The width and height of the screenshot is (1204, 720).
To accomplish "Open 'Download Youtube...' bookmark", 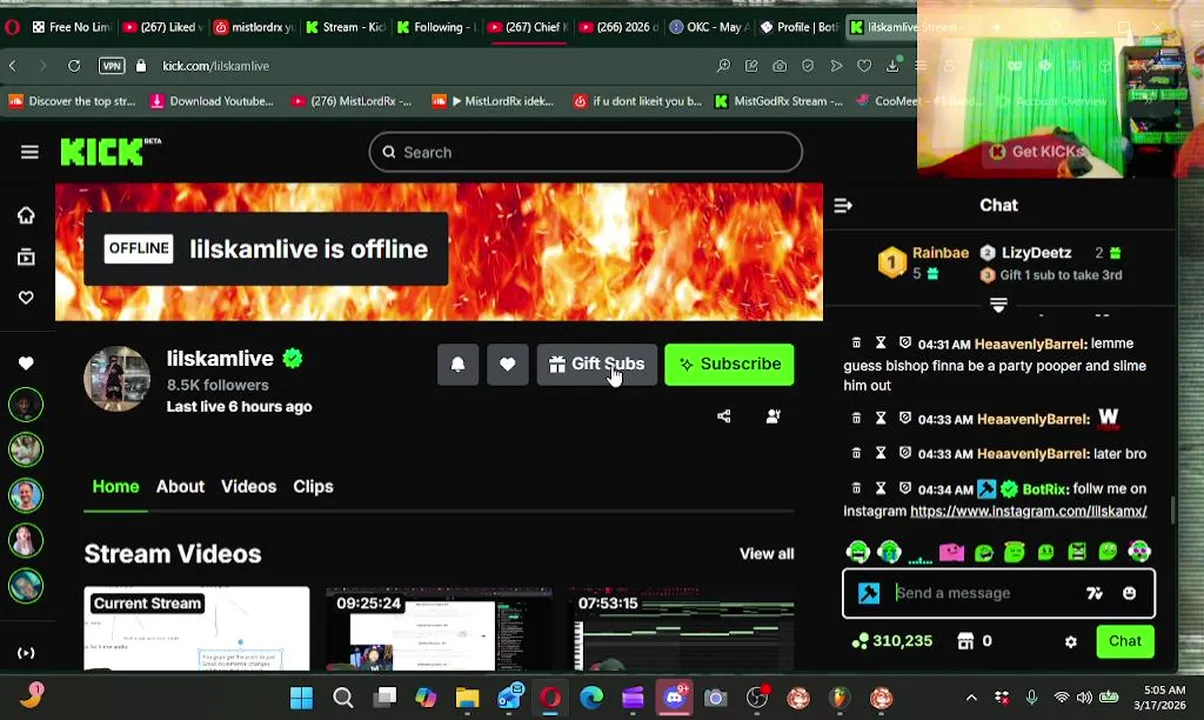I will [211, 101].
